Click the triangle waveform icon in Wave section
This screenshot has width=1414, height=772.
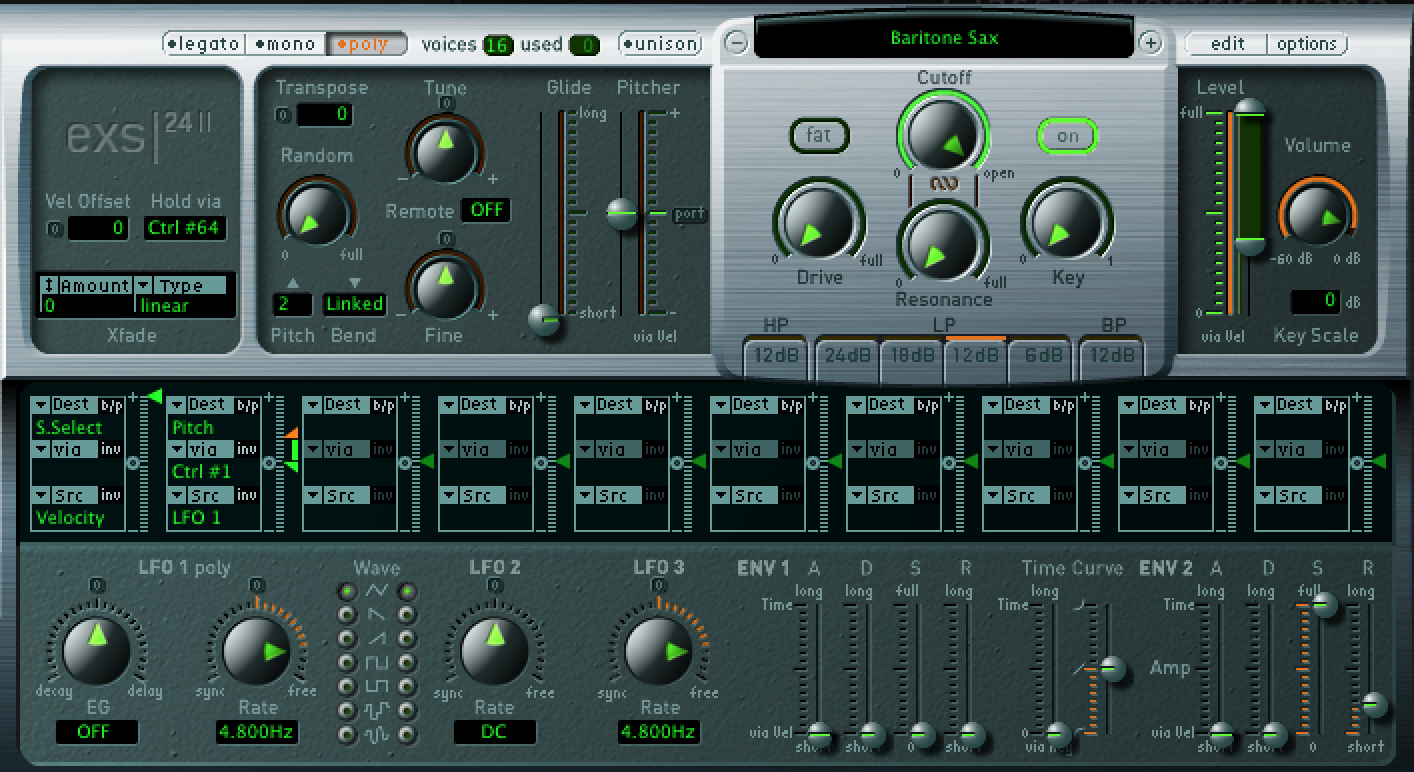[376, 591]
